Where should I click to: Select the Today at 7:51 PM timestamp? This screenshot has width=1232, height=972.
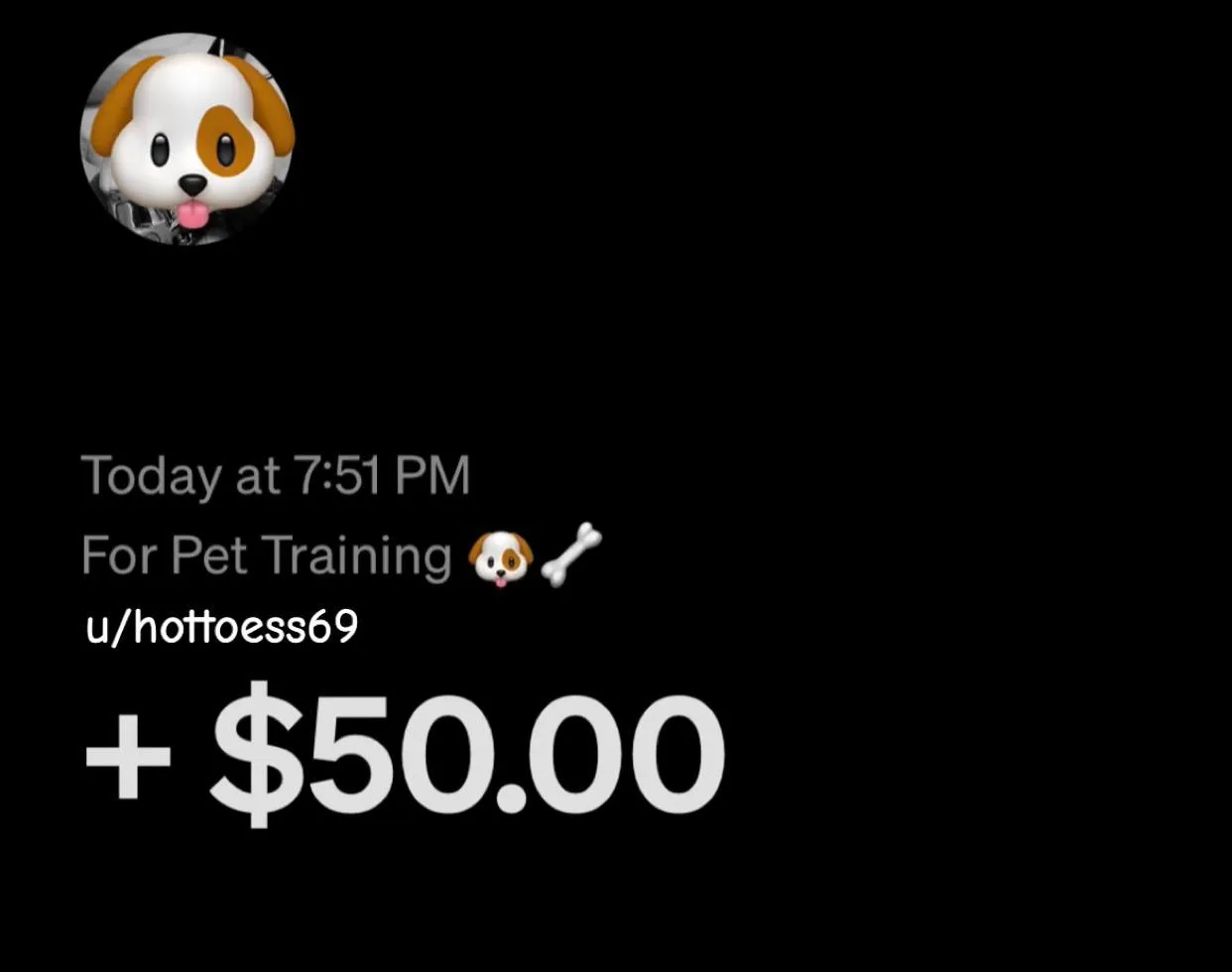pos(276,475)
